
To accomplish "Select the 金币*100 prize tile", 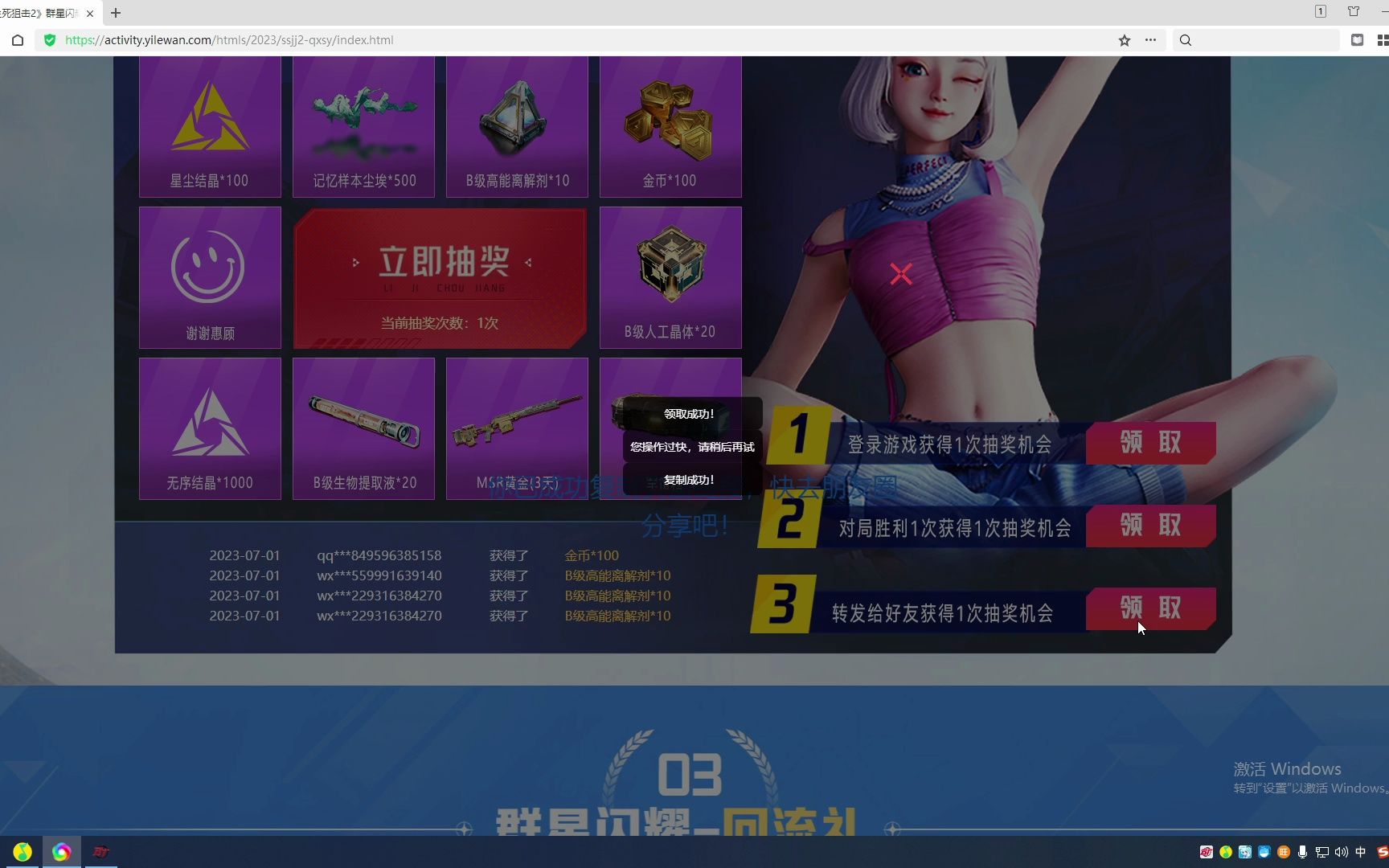I will [x=670, y=126].
